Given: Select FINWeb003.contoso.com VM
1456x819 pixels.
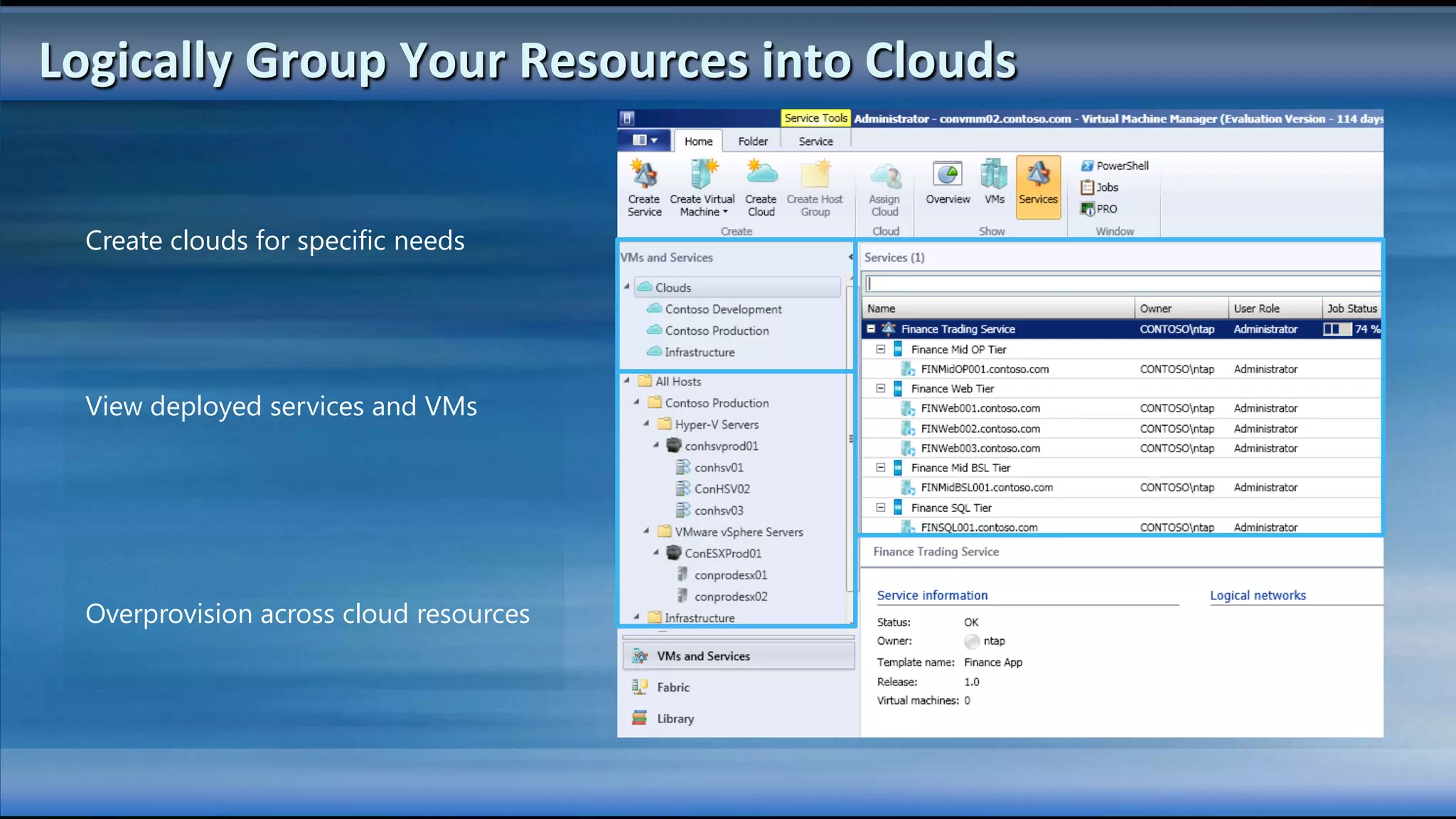Looking at the screenshot, I should [1121, 448].
